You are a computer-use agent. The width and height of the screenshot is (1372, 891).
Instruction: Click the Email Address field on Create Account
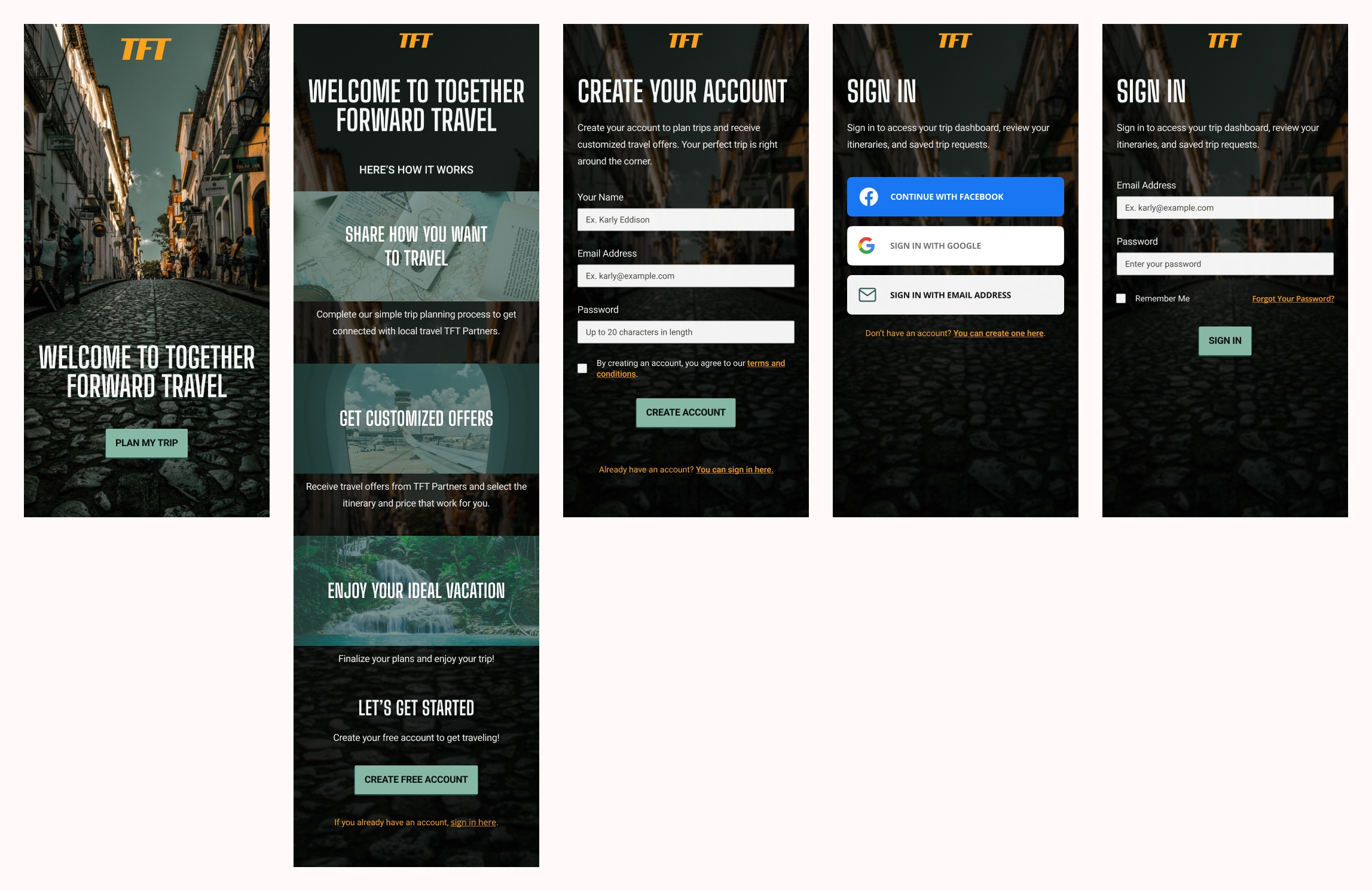(686, 275)
